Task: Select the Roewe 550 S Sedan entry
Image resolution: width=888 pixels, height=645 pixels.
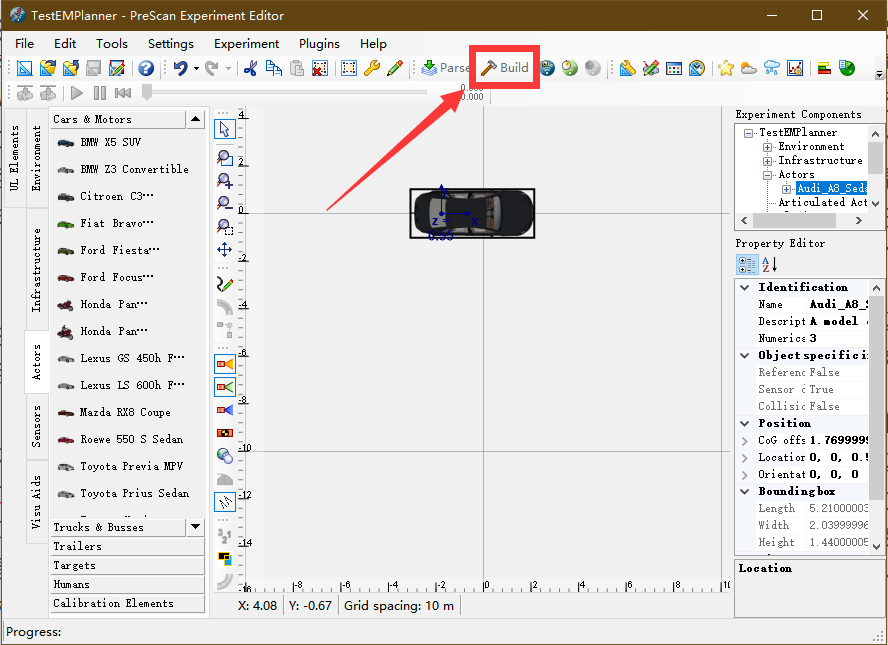Action: [120, 439]
